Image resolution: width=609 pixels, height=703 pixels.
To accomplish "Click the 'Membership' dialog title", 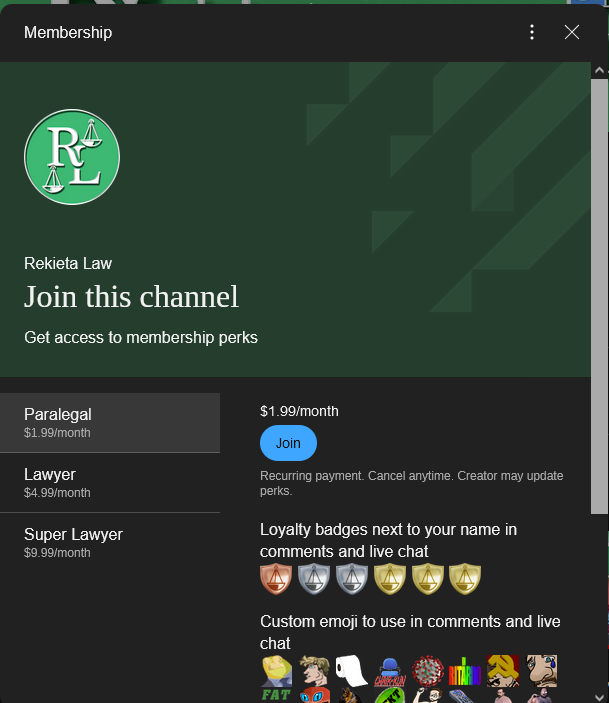I will click(x=68, y=32).
